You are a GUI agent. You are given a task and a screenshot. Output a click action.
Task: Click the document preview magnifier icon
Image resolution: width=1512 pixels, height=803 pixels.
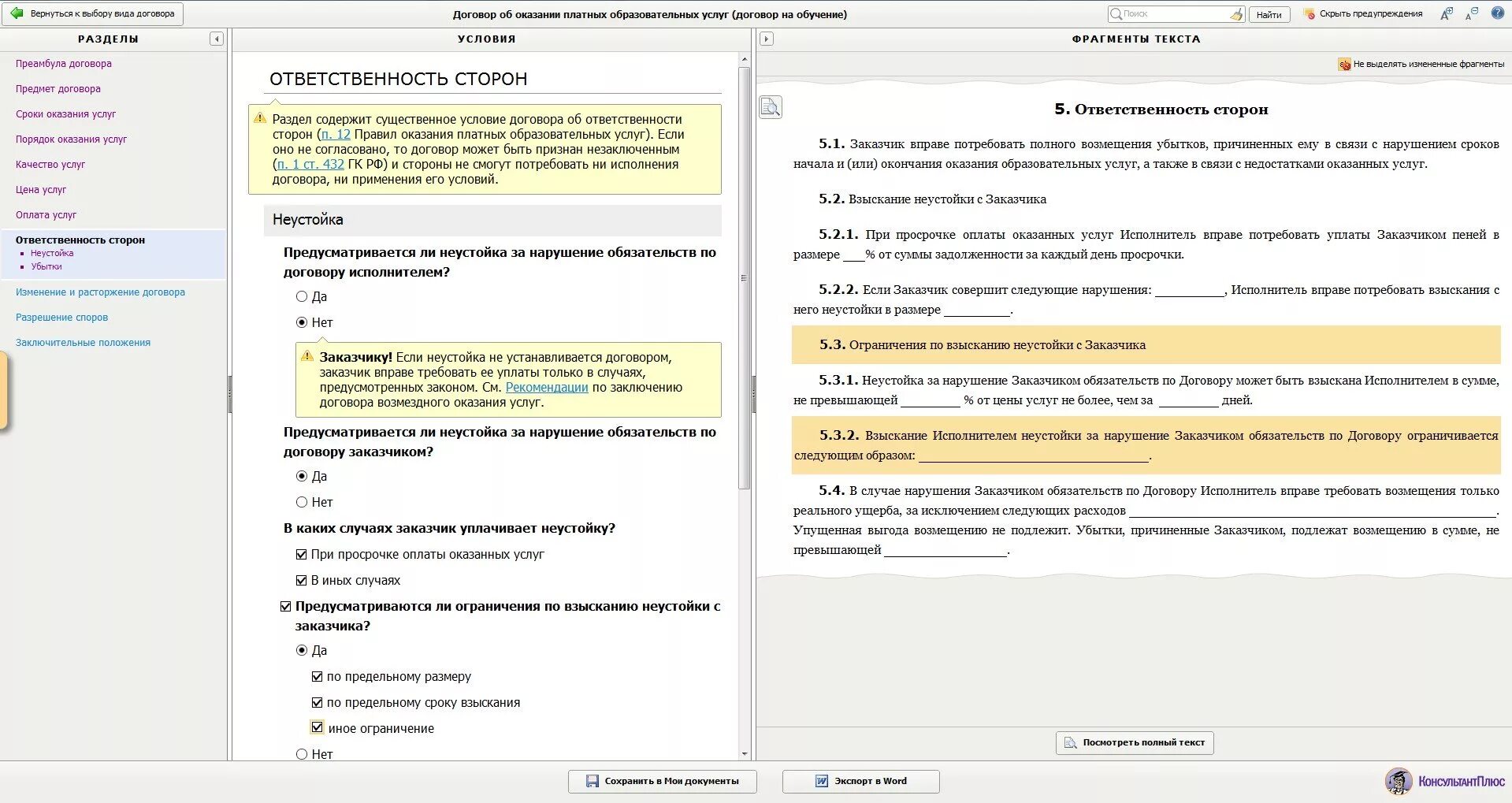[x=771, y=107]
